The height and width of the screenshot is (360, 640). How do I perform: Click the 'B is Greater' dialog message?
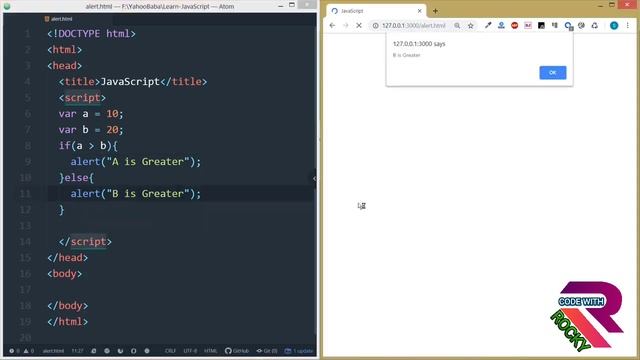tap(407, 55)
